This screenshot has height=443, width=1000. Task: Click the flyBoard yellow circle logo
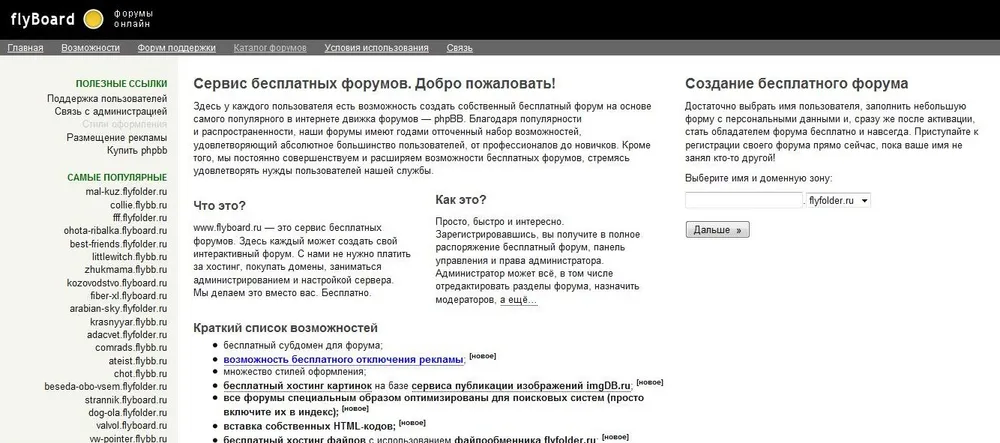click(92, 18)
